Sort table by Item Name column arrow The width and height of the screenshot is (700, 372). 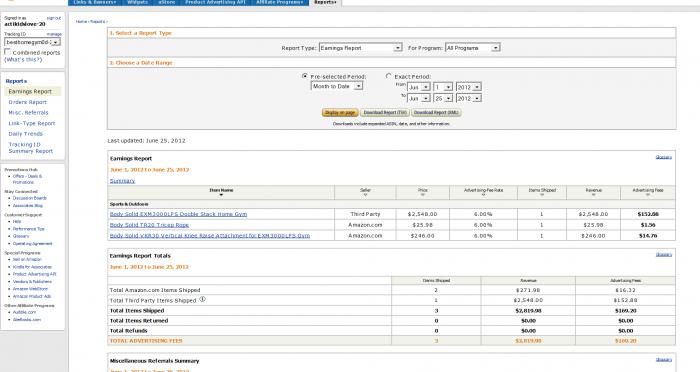coord(221,195)
